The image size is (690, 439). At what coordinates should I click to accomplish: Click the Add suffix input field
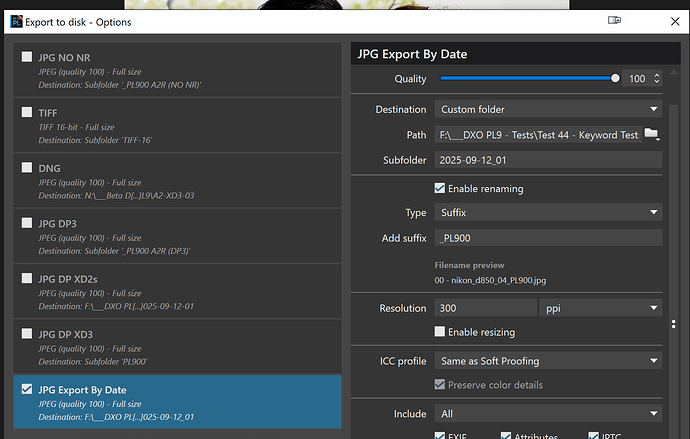[x=548, y=237]
